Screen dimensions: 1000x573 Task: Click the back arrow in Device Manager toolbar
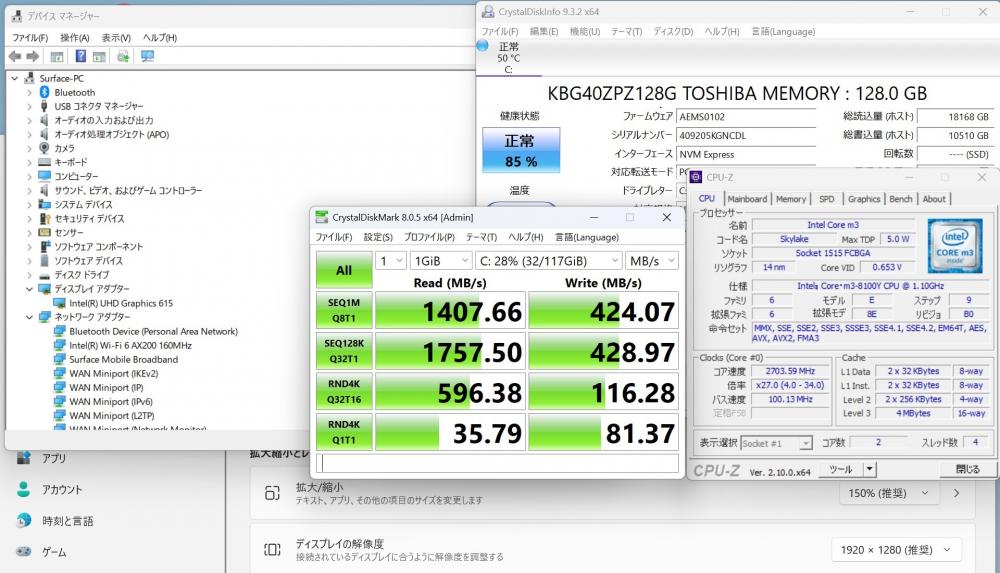pos(15,56)
